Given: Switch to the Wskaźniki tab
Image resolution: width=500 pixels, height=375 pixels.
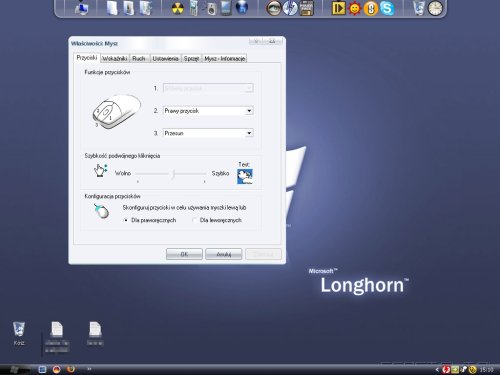Looking at the screenshot, I should click(x=115, y=58).
